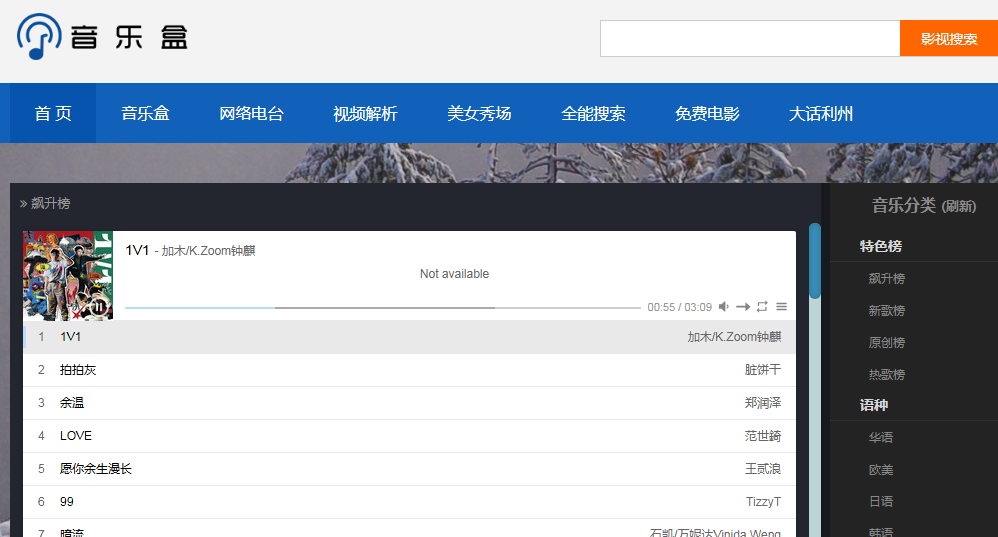
Task: Open the 美女秀场 nav tab
Action: (x=479, y=113)
